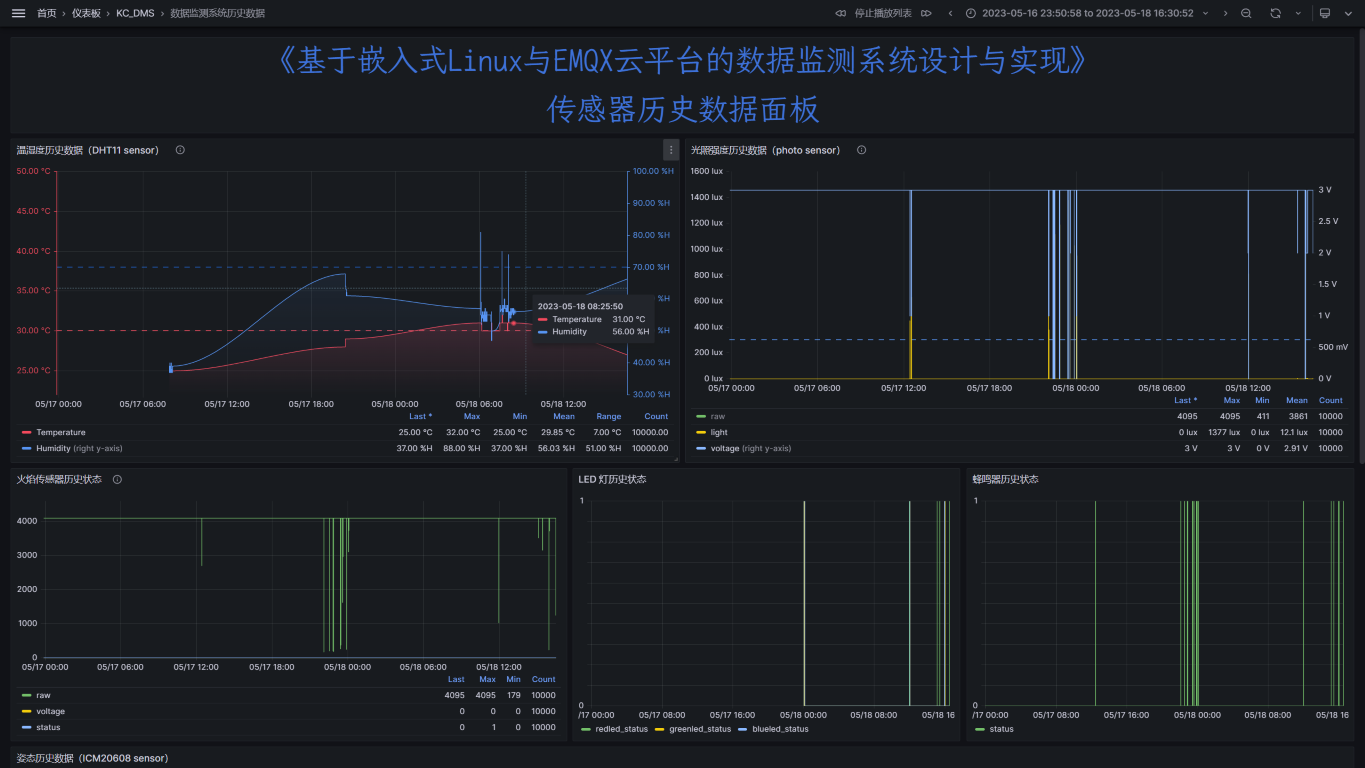Zoom out the time range
The width and height of the screenshot is (1365, 768).
[x=1246, y=13]
